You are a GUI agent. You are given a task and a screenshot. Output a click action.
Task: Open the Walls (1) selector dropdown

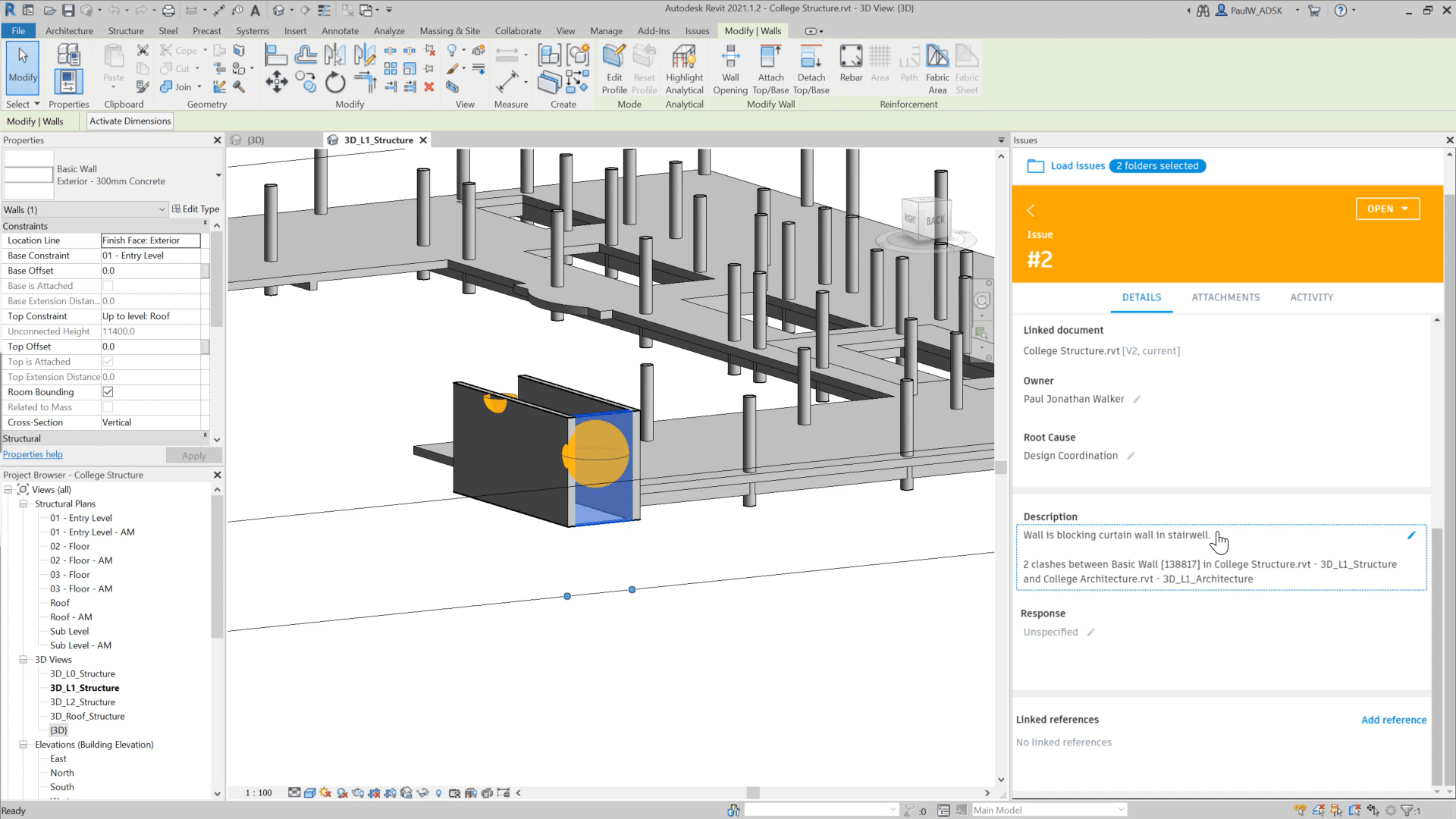(162, 209)
